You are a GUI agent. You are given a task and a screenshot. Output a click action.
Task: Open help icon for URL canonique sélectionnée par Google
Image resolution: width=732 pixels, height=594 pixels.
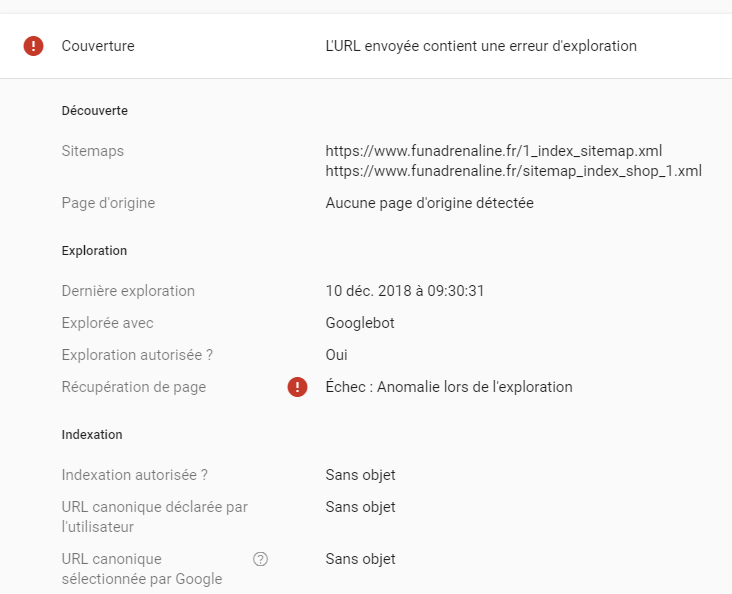(x=261, y=559)
